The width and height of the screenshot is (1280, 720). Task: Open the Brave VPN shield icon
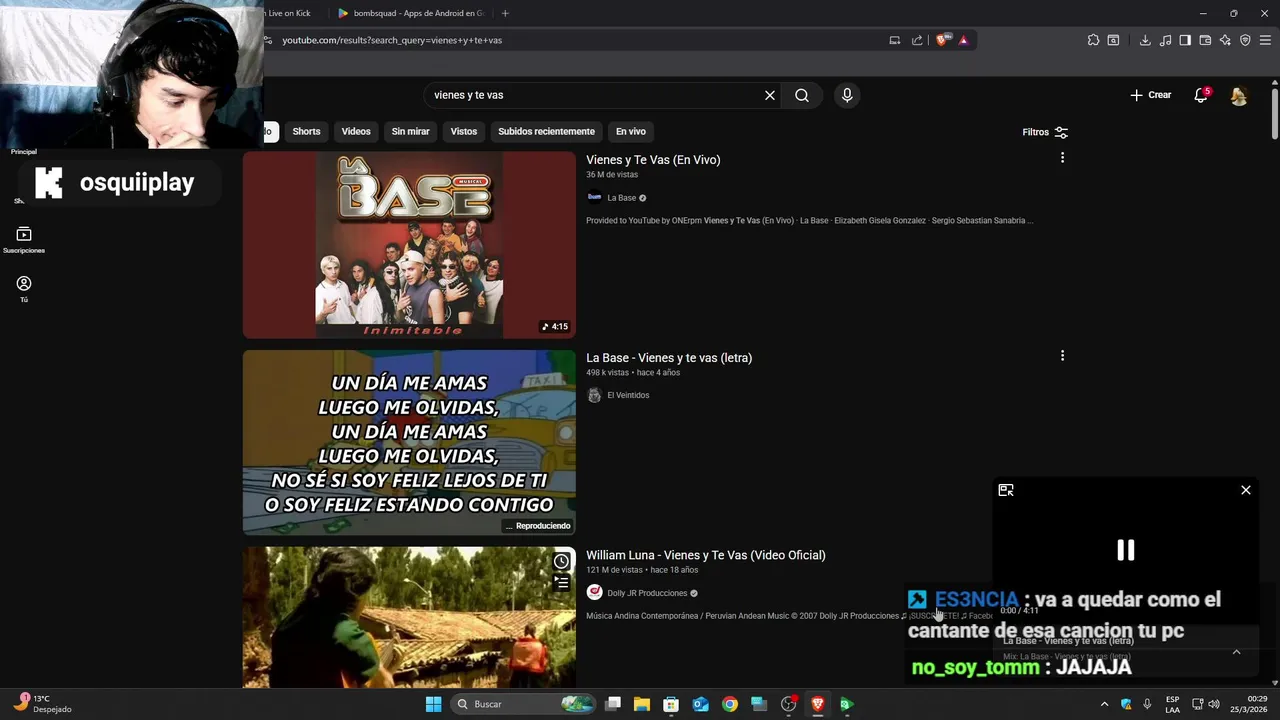[x=1245, y=40]
